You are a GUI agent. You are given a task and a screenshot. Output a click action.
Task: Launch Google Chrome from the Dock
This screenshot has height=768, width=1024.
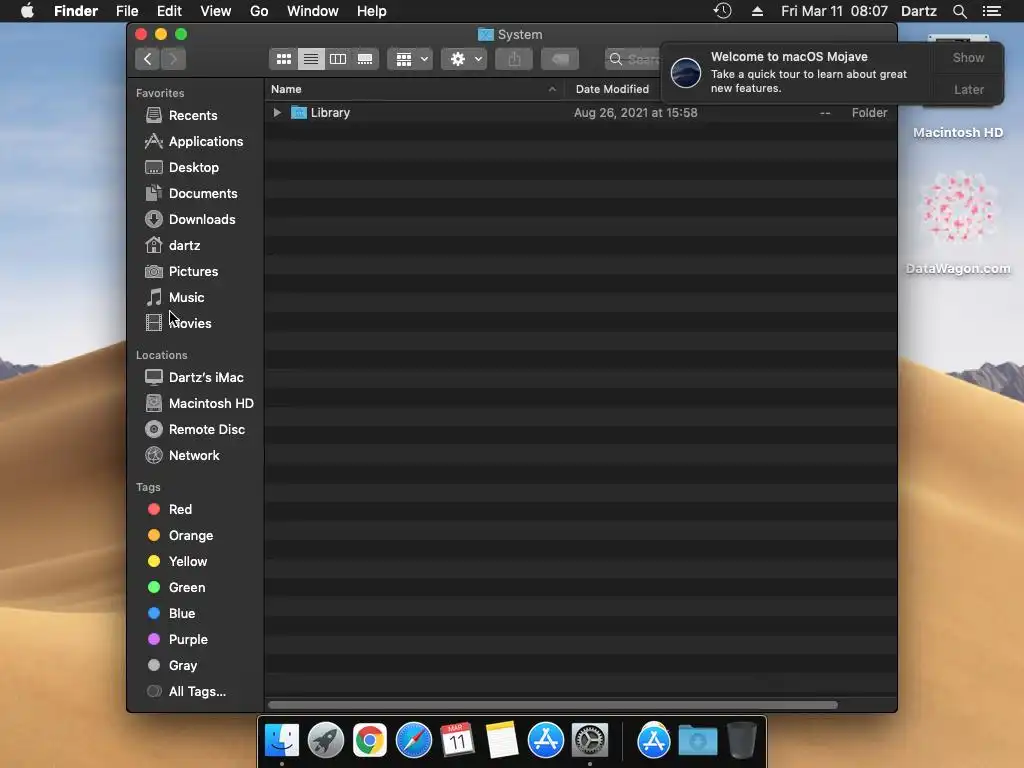click(370, 740)
